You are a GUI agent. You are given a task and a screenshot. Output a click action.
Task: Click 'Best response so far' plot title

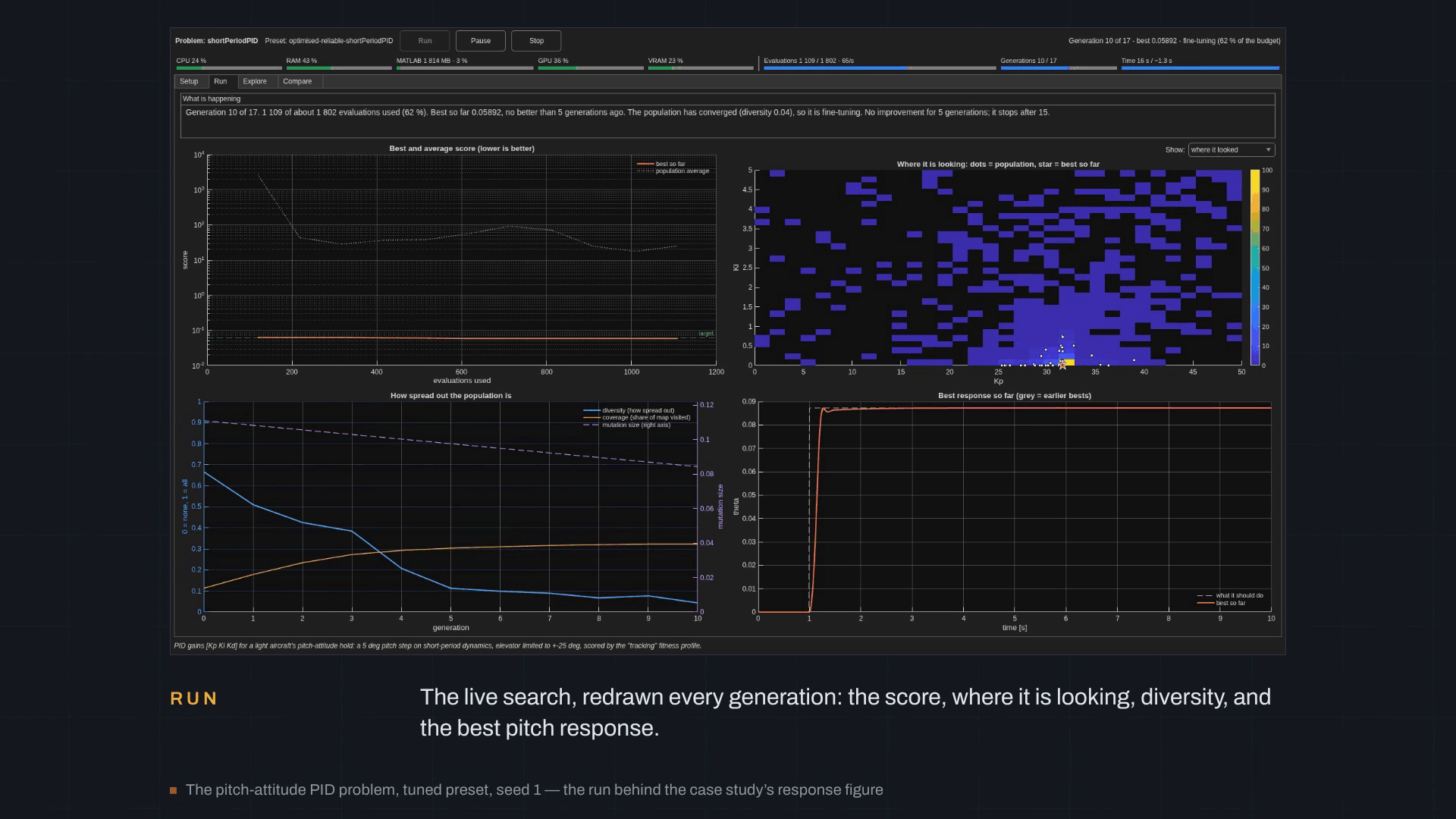pyautogui.click(x=1015, y=396)
